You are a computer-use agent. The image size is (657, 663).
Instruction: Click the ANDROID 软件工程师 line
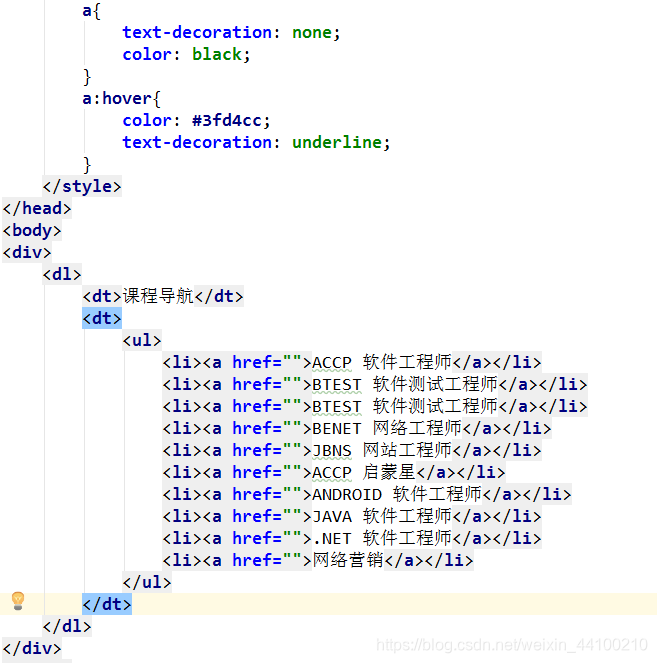(367, 494)
